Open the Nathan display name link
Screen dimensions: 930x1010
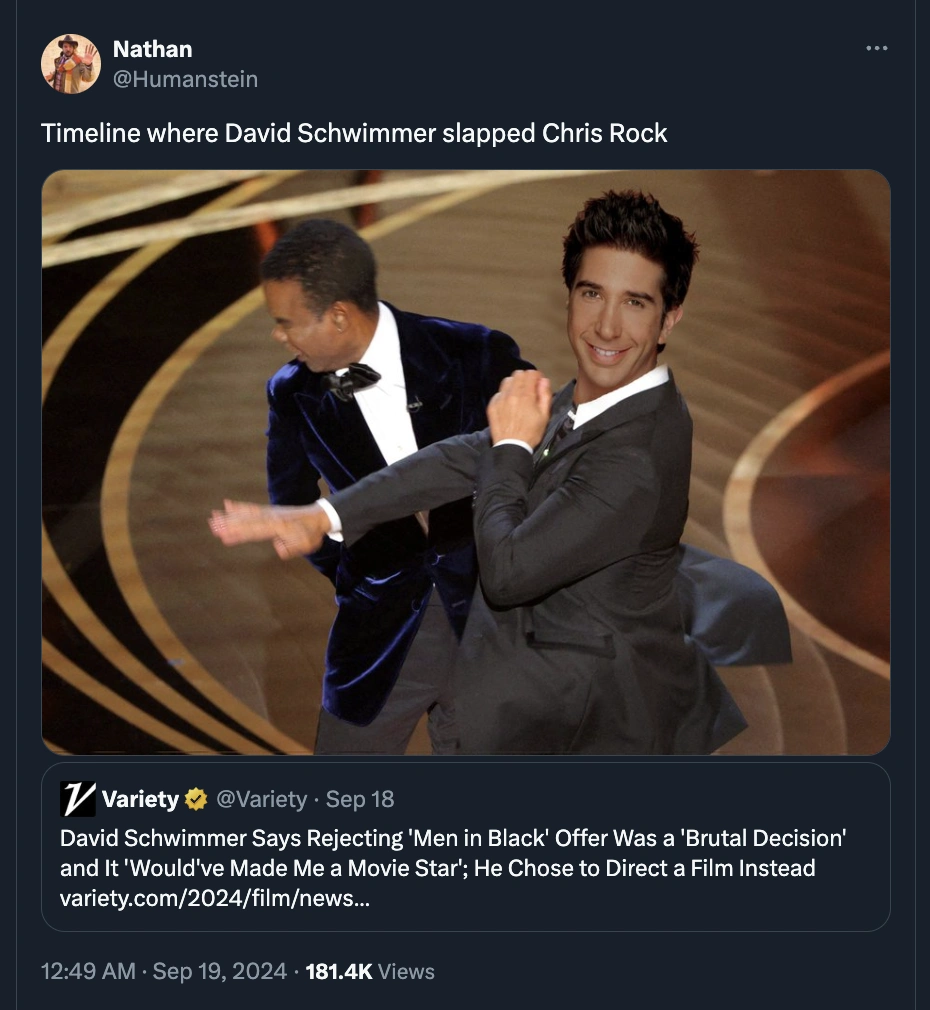[x=152, y=49]
